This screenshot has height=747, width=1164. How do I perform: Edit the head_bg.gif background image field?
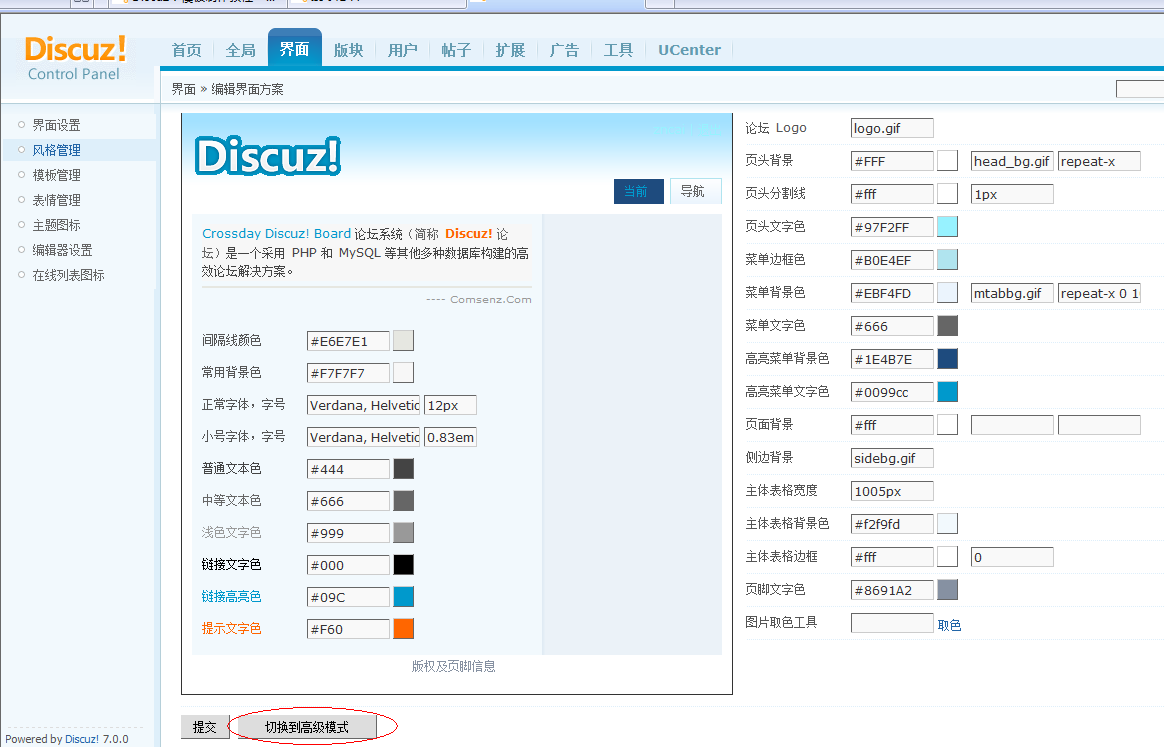pos(1012,161)
